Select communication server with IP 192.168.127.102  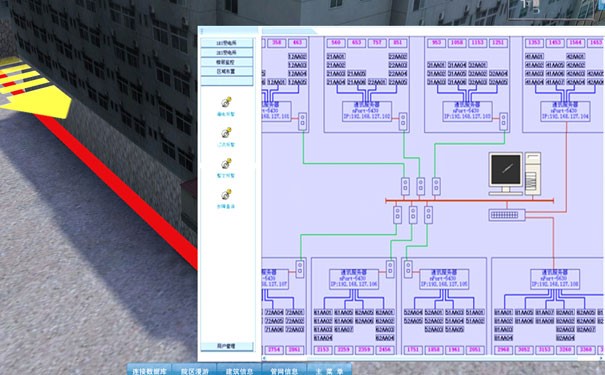(x=367, y=111)
